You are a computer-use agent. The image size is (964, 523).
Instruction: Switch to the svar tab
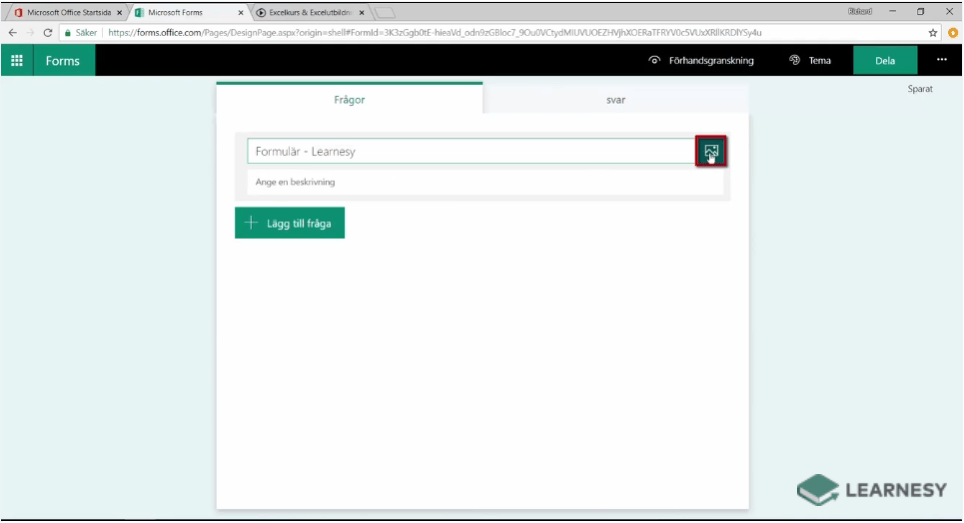coord(615,100)
